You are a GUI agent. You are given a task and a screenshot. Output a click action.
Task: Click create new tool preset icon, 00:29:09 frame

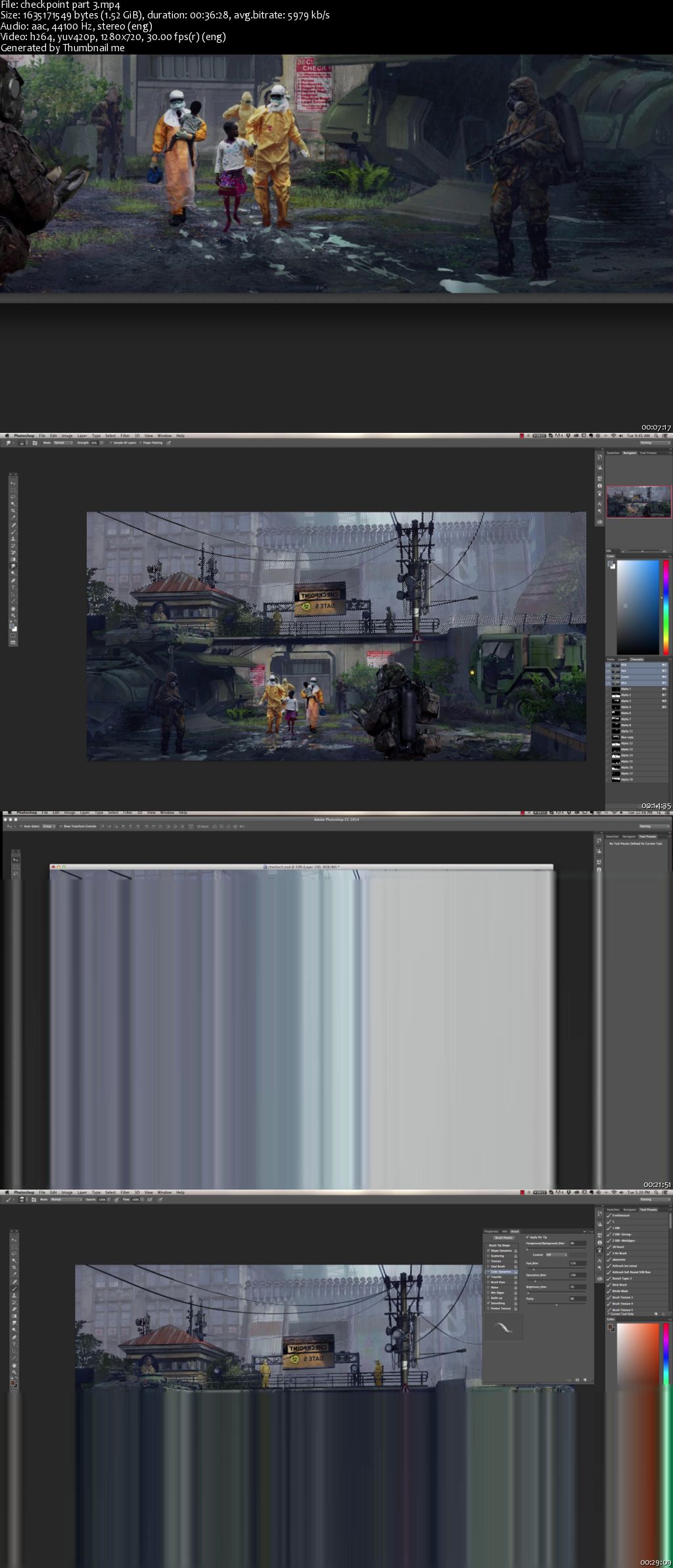(x=656, y=1314)
